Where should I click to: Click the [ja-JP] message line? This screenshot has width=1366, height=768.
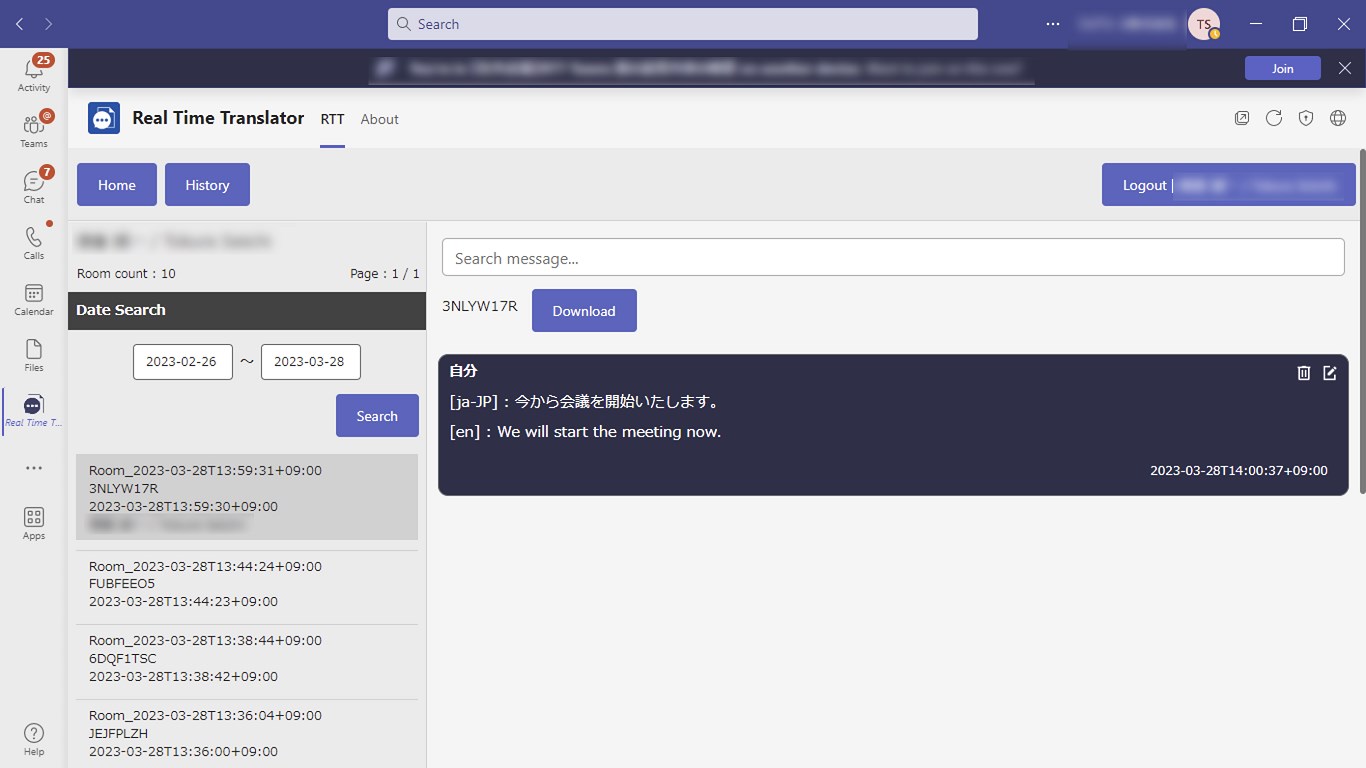585,402
